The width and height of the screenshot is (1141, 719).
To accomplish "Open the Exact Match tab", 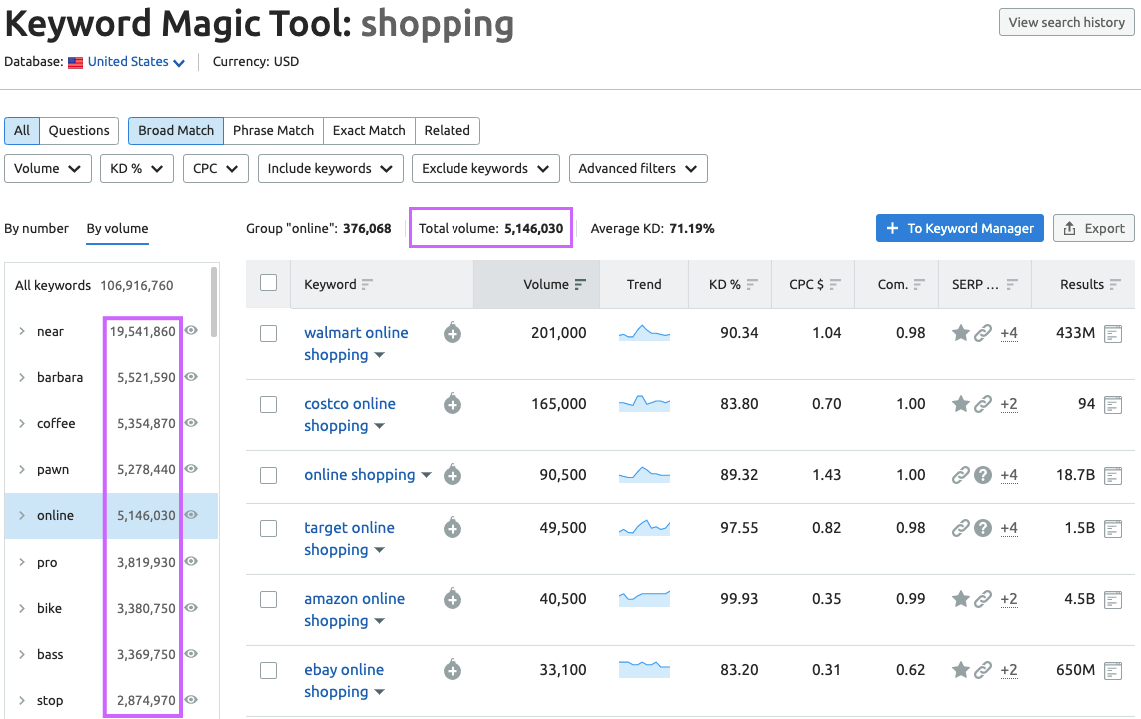I will 368,130.
